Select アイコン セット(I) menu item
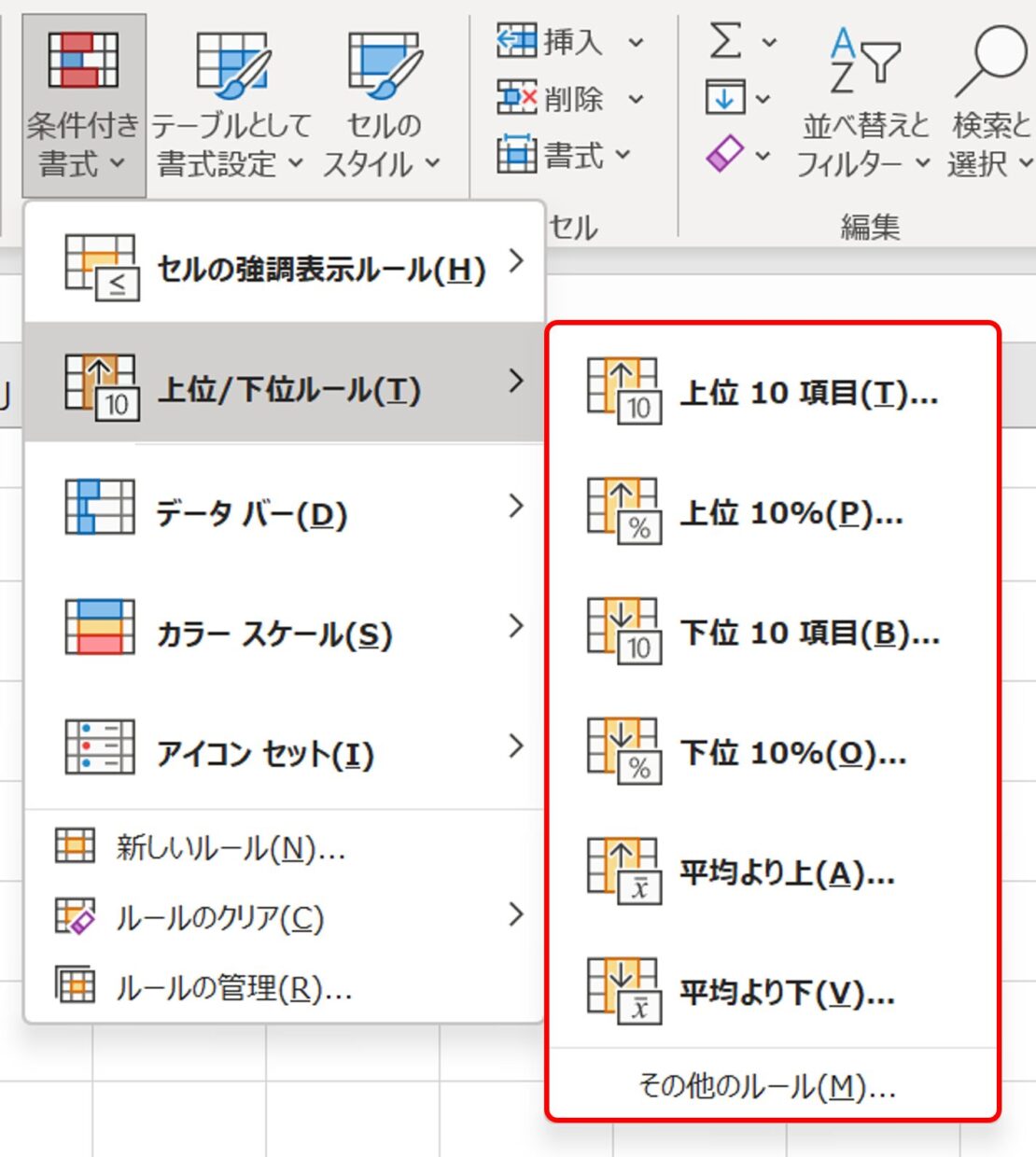Viewport: 1036px width, 1157px height. (x=284, y=746)
